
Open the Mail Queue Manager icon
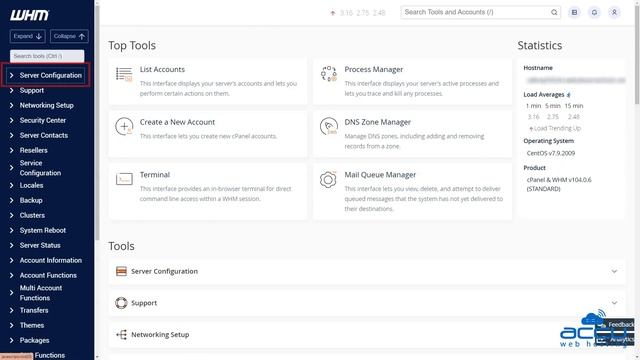(328, 179)
